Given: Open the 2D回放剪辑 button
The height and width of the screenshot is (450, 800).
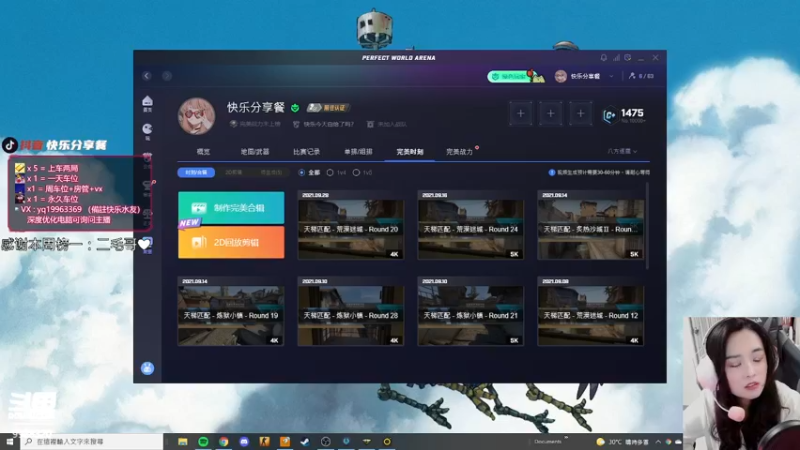Looking at the screenshot, I should (x=231, y=242).
